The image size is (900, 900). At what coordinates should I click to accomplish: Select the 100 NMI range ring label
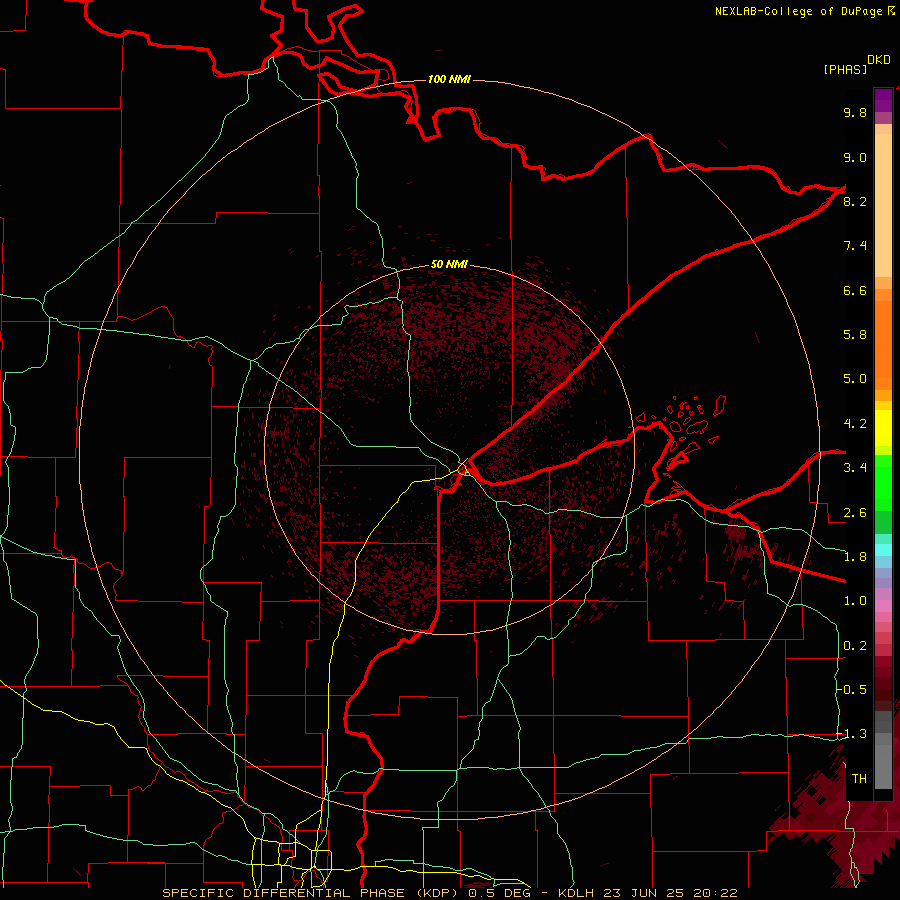[x=449, y=79]
